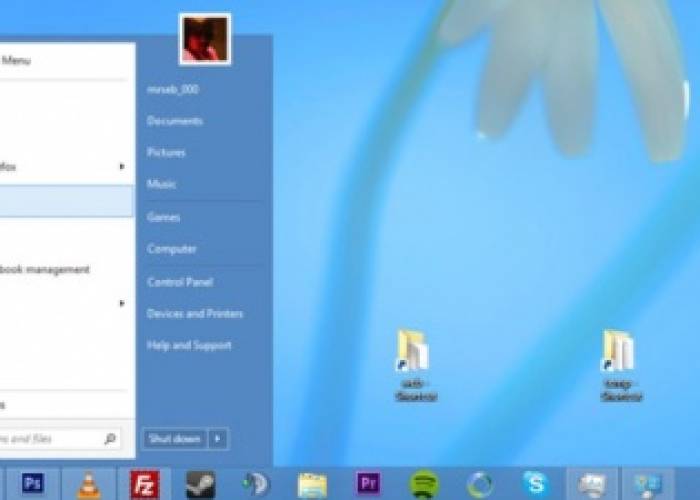Open VLC media player cone icon
This screenshot has width=700, height=500.
click(88, 485)
